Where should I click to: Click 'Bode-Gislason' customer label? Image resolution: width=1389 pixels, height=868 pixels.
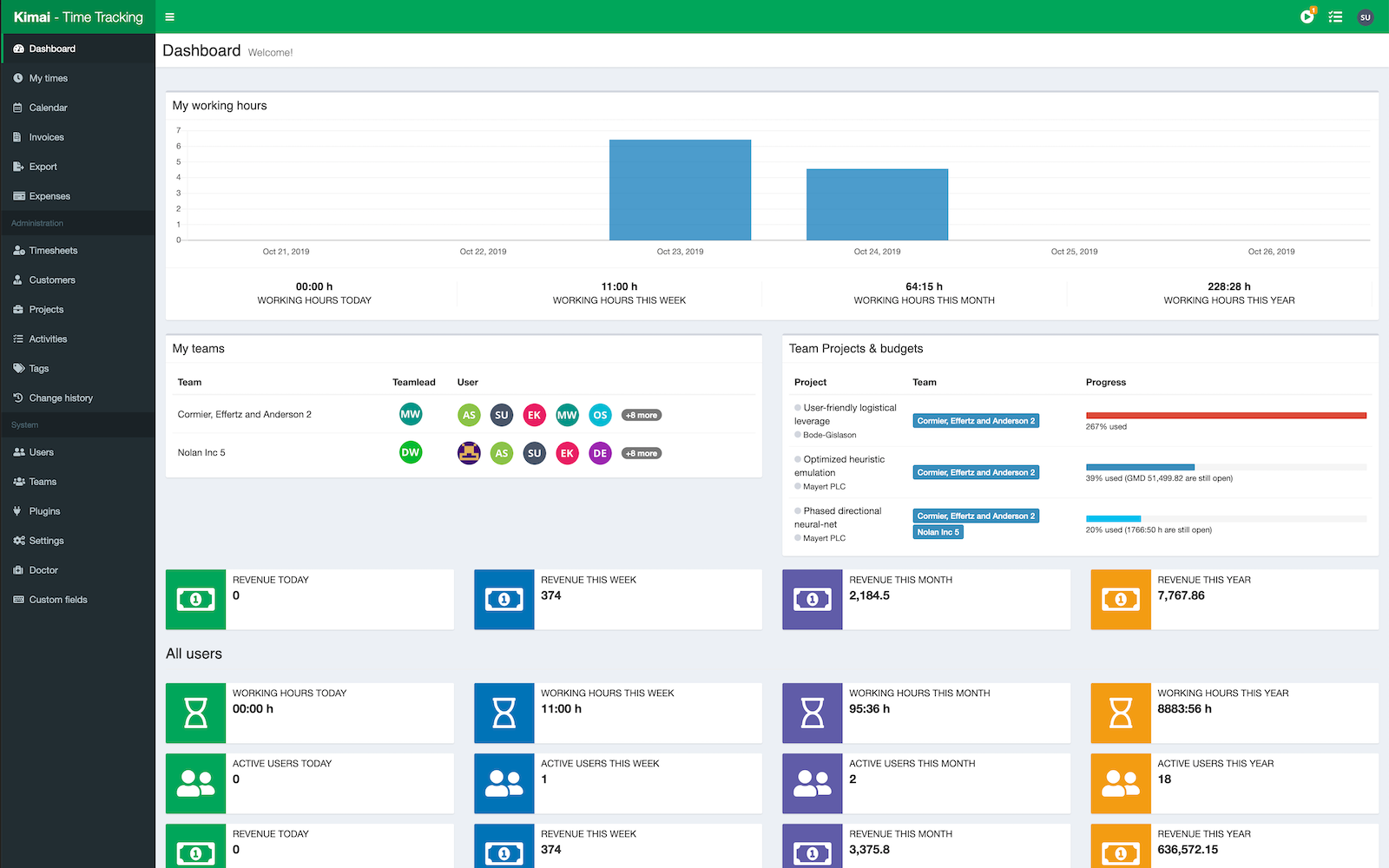tap(830, 435)
